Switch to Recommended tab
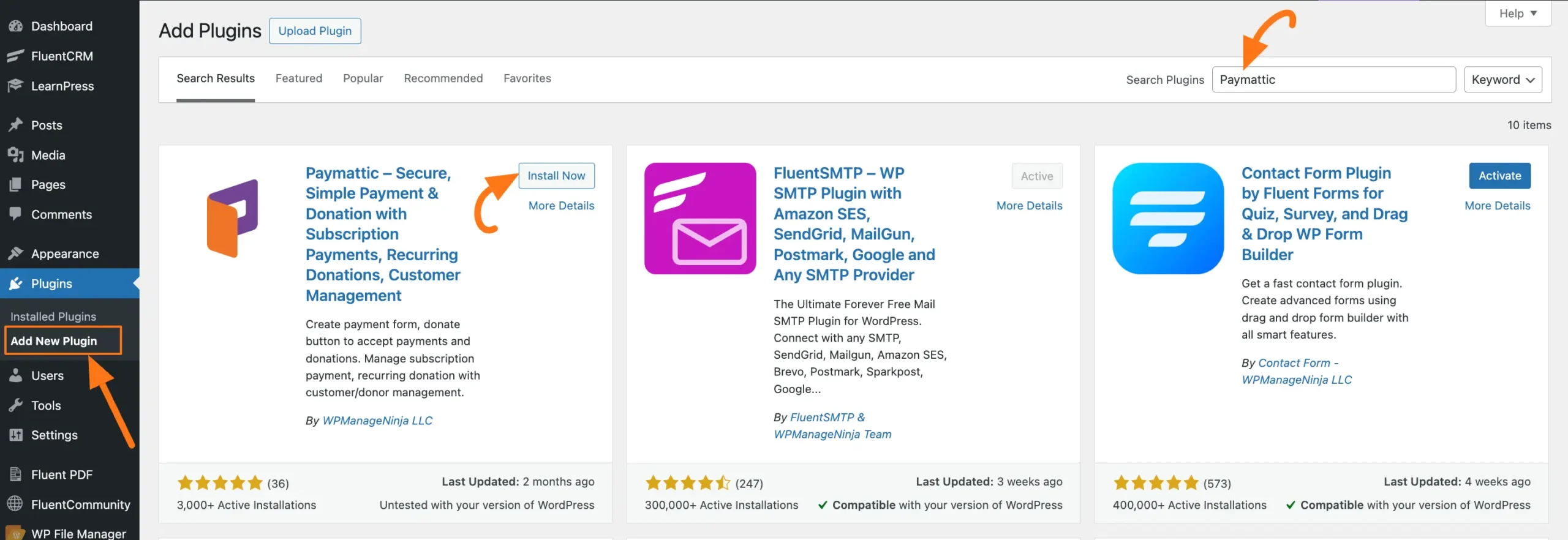 click(x=443, y=78)
